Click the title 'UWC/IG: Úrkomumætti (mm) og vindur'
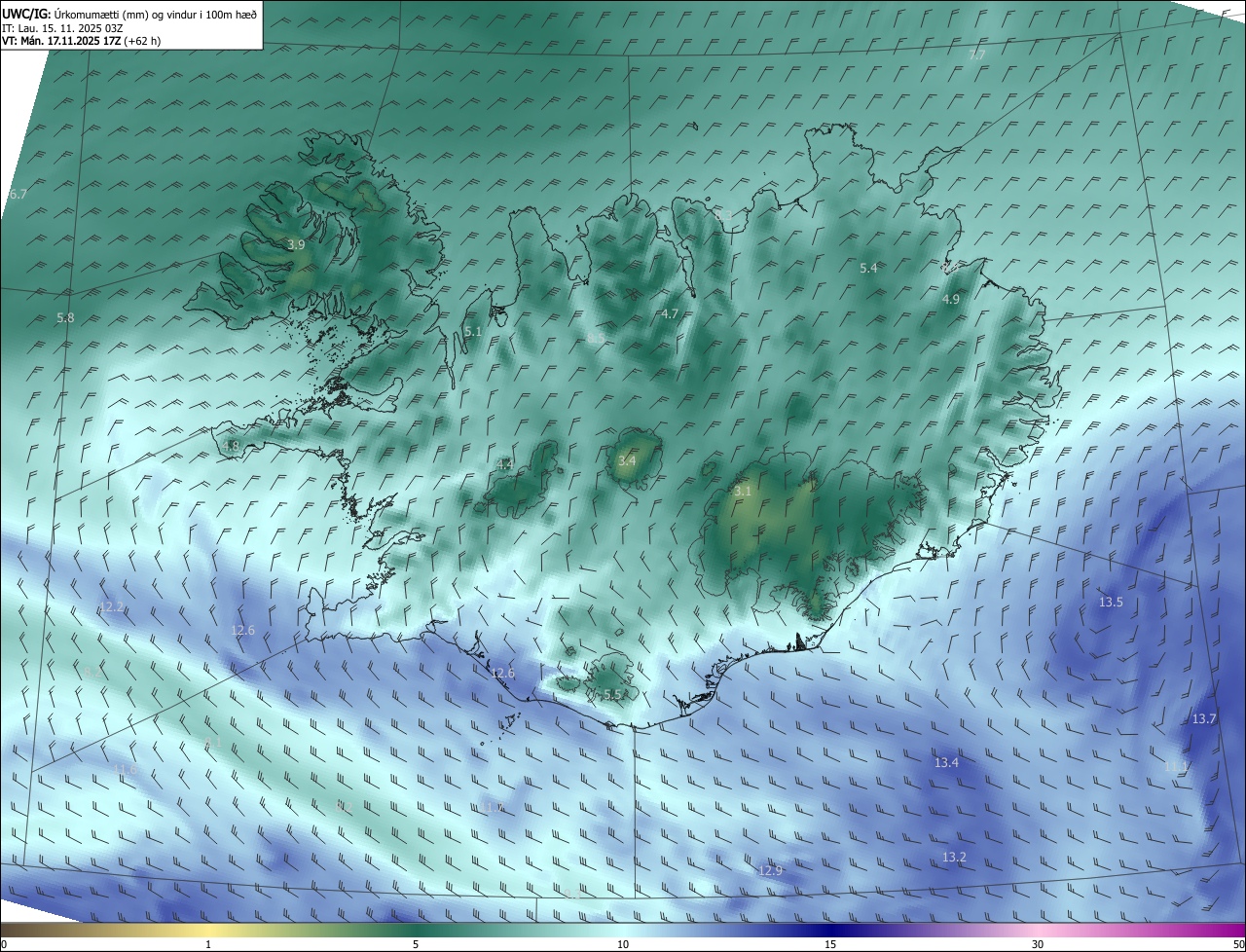1246x952 pixels. pos(129,14)
